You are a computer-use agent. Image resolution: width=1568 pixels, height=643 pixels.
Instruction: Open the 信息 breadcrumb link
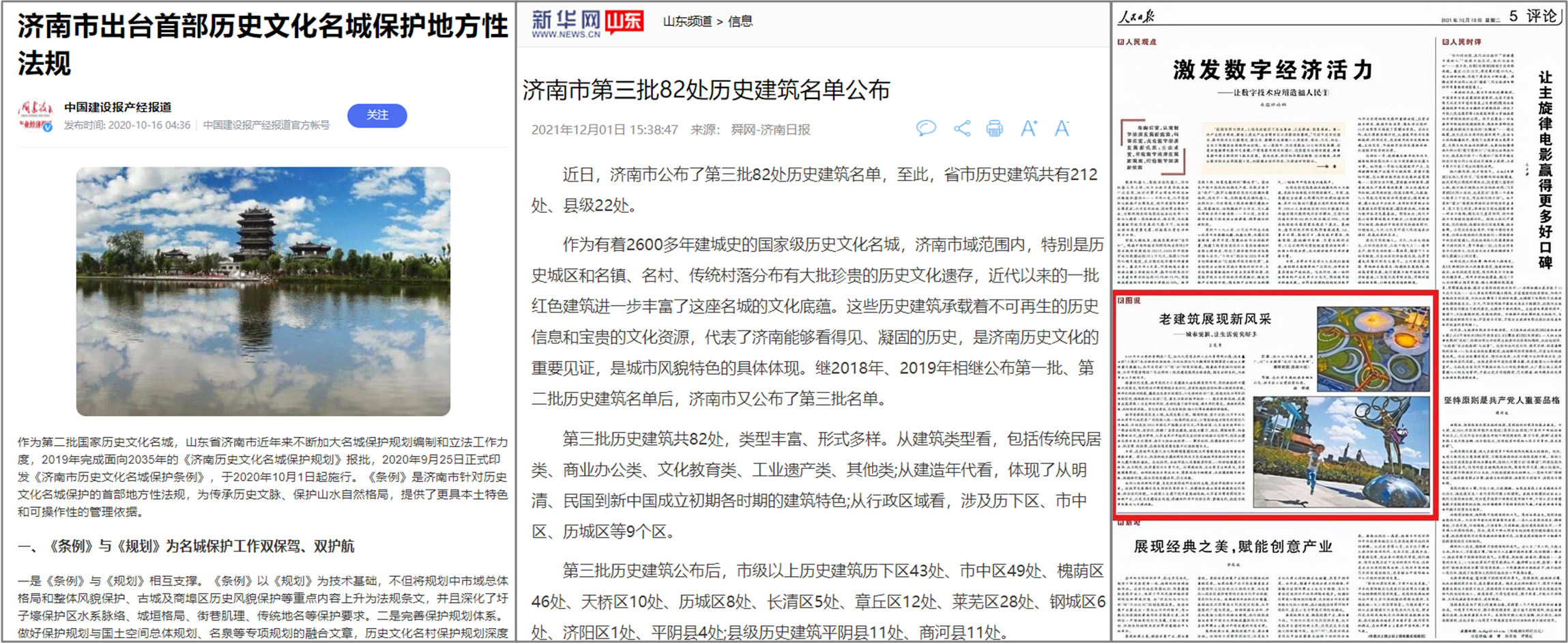(740, 22)
